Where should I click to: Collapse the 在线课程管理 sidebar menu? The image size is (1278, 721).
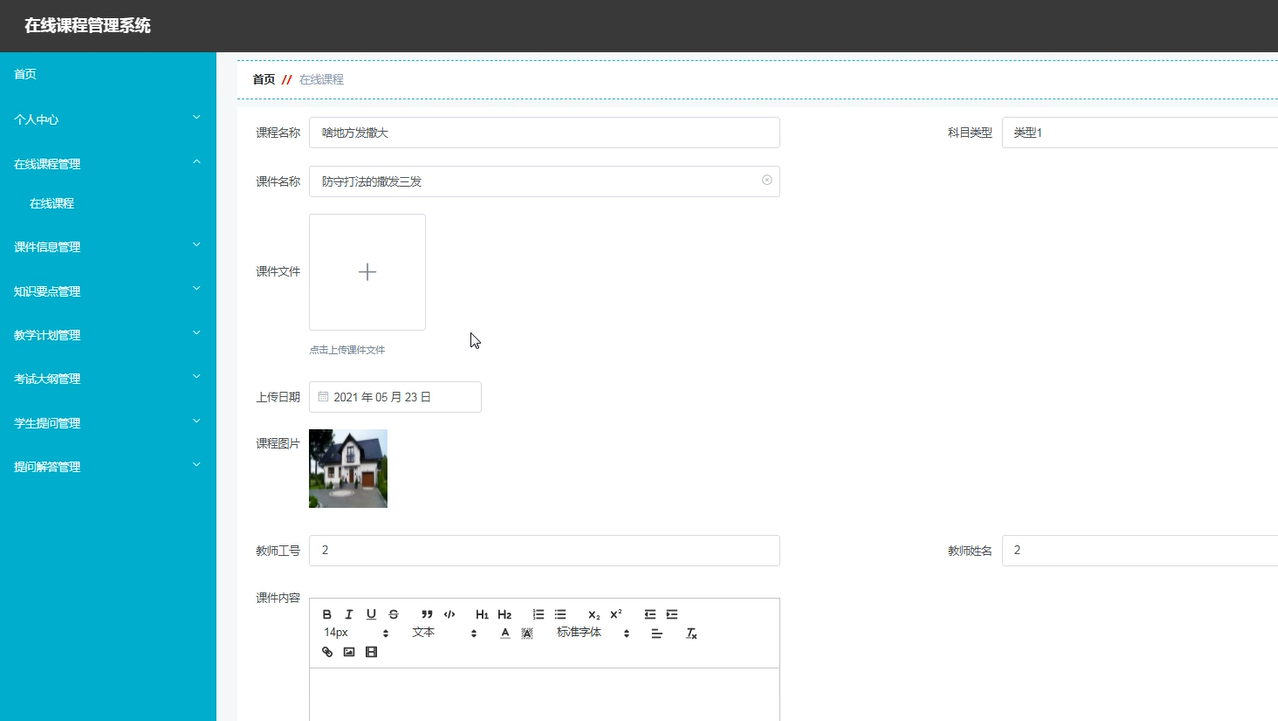point(108,163)
